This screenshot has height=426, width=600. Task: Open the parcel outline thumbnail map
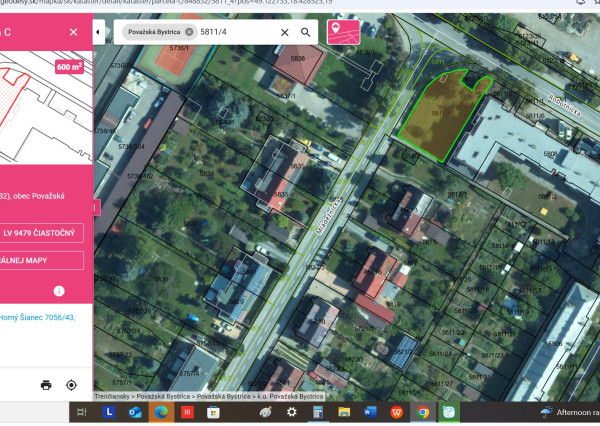[x=46, y=108]
